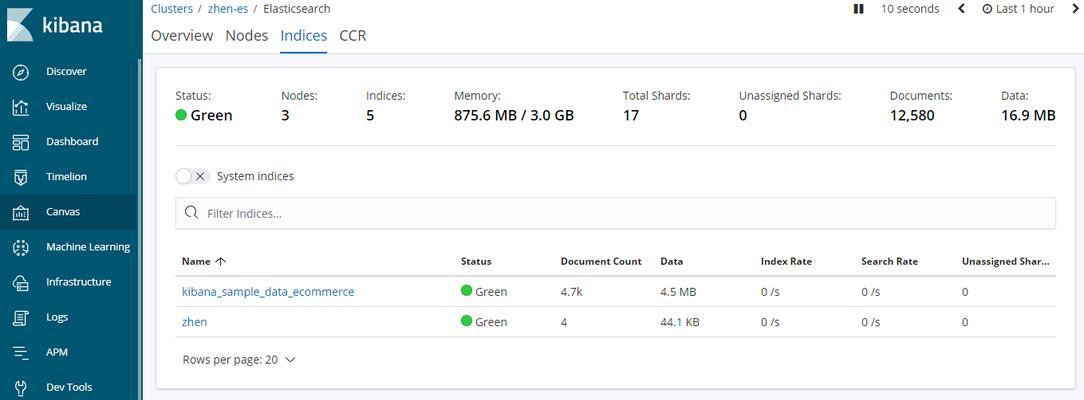Open Machine Learning menu label
This screenshot has width=1084, height=400.
tap(88, 247)
